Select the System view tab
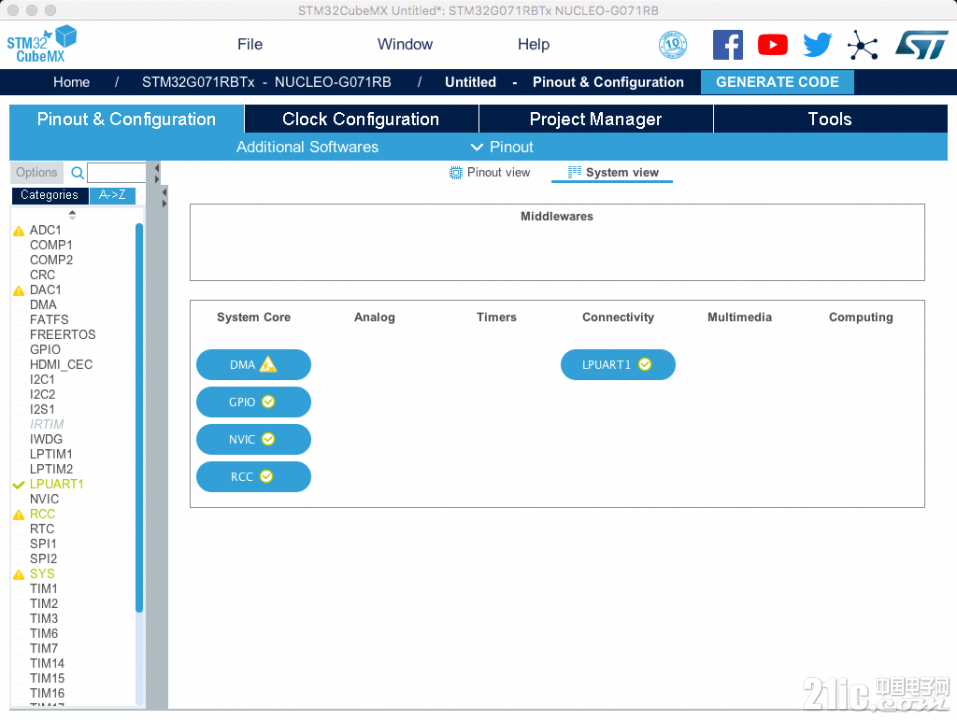957x720 pixels. 613,173
